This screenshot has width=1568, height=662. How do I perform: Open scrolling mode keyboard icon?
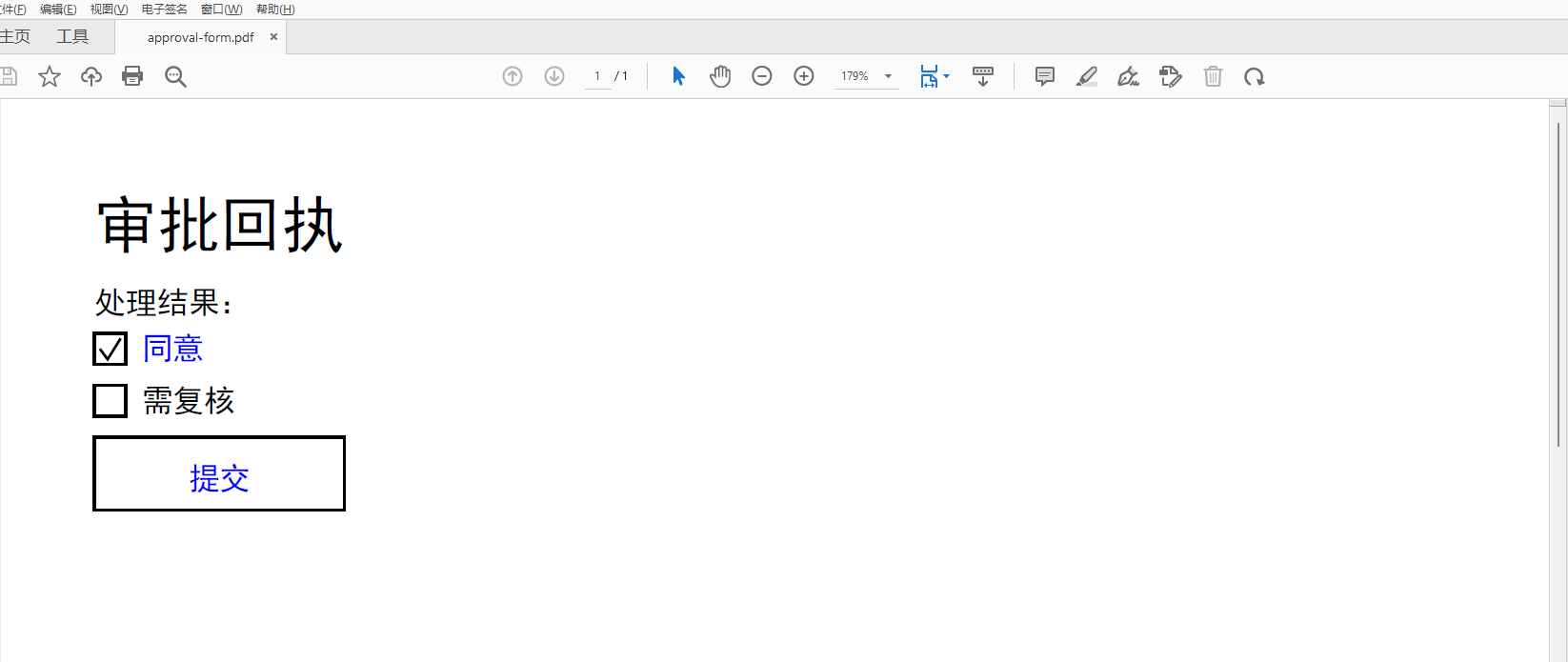pos(983,76)
